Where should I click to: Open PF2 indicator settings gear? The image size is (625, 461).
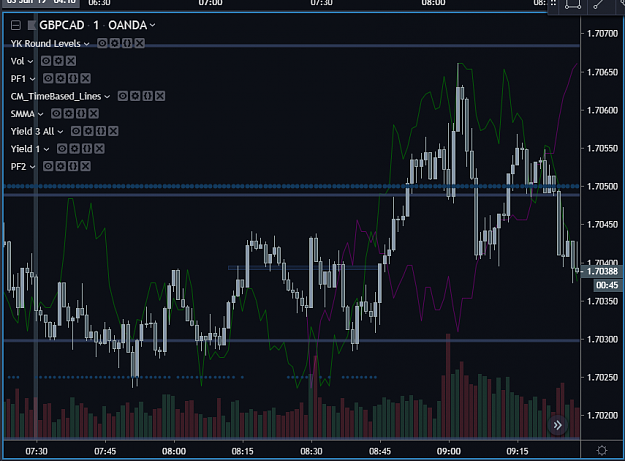61,166
